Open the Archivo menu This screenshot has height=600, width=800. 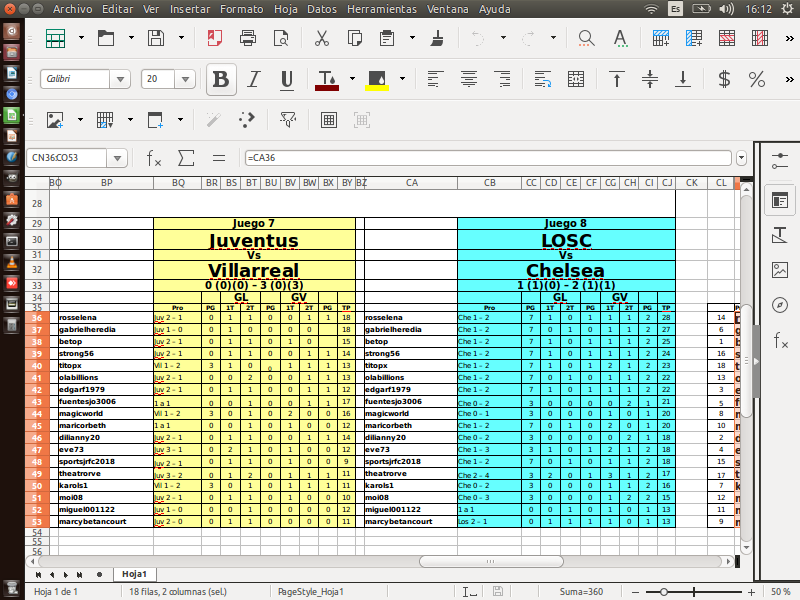[x=72, y=9]
